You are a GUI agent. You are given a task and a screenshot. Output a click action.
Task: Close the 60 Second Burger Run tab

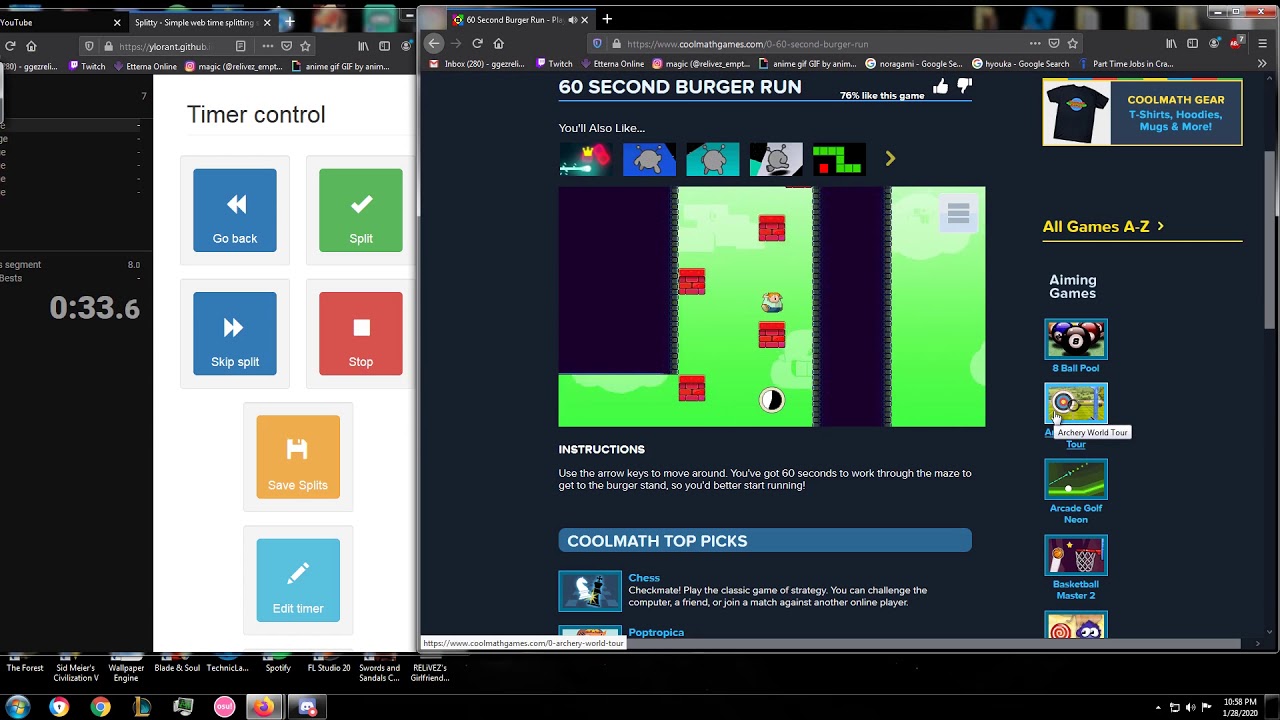(x=585, y=20)
